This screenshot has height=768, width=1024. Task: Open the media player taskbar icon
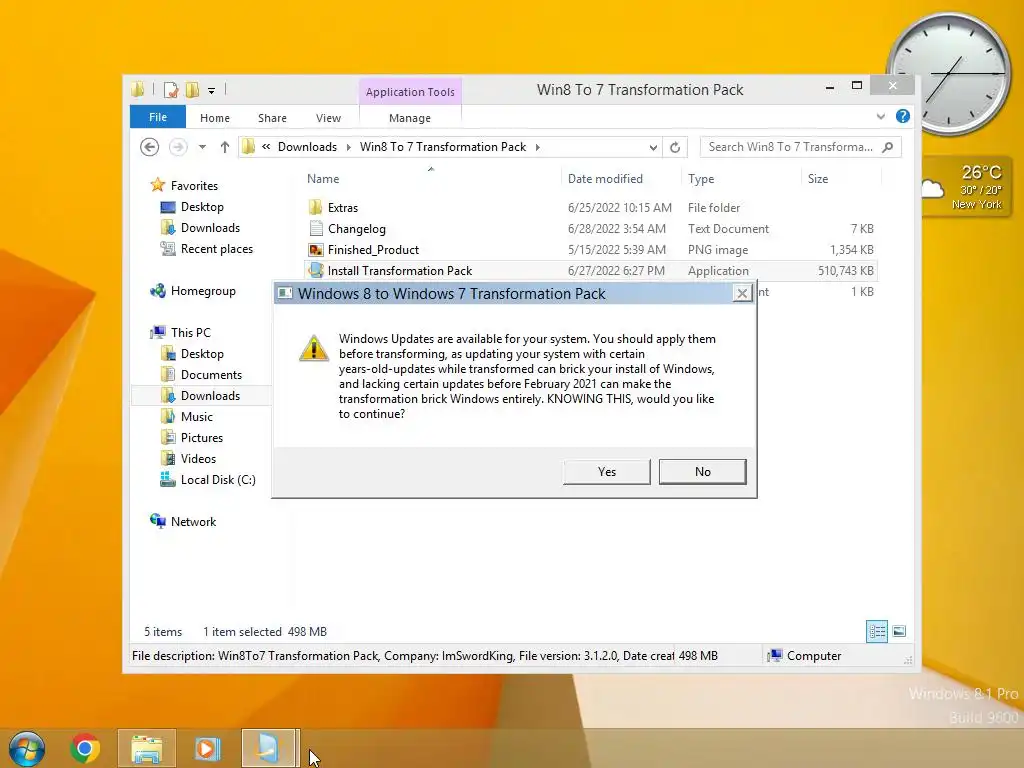[x=207, y=748]
